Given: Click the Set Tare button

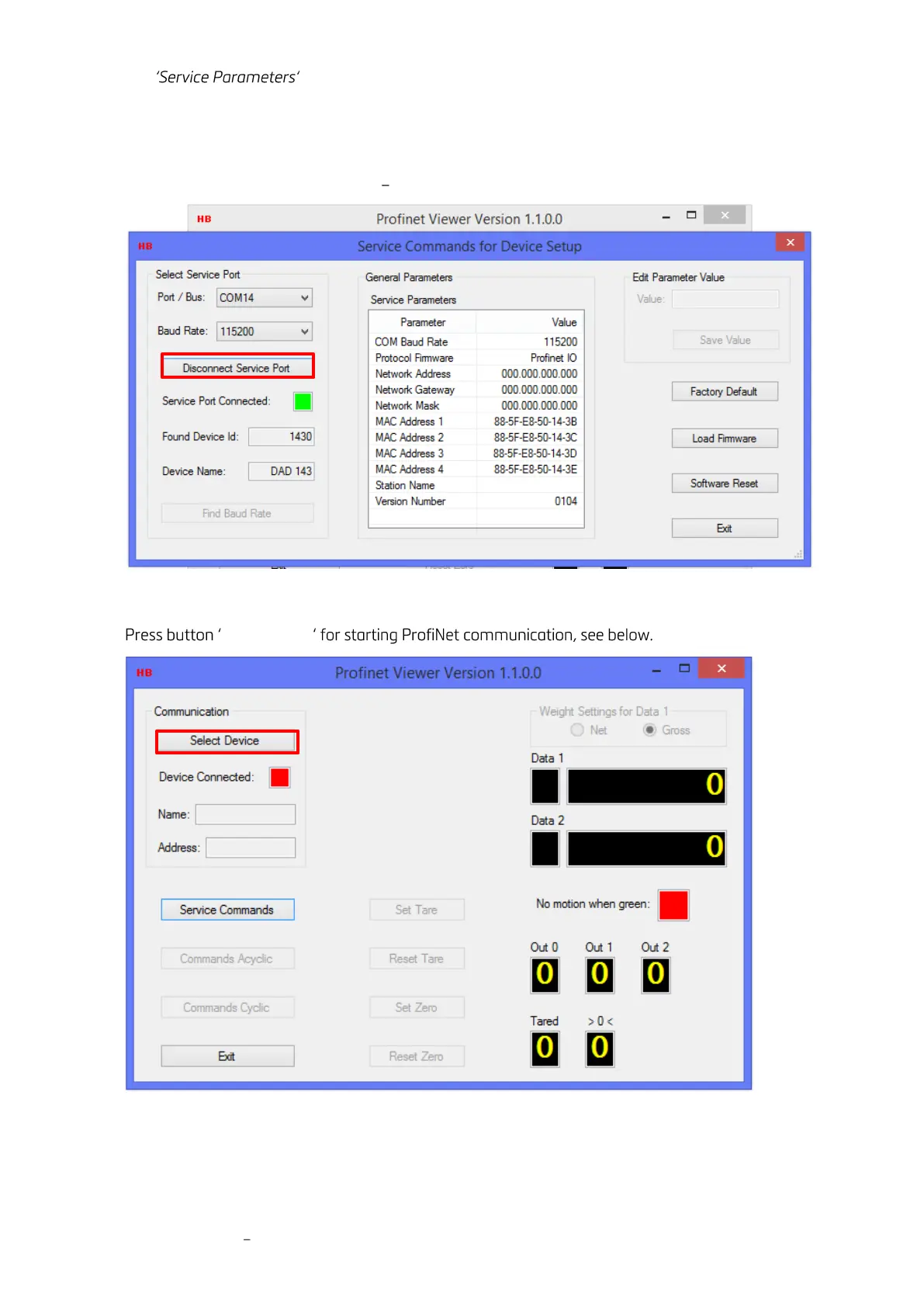Looking at the screenshot, I should (417, 910).
